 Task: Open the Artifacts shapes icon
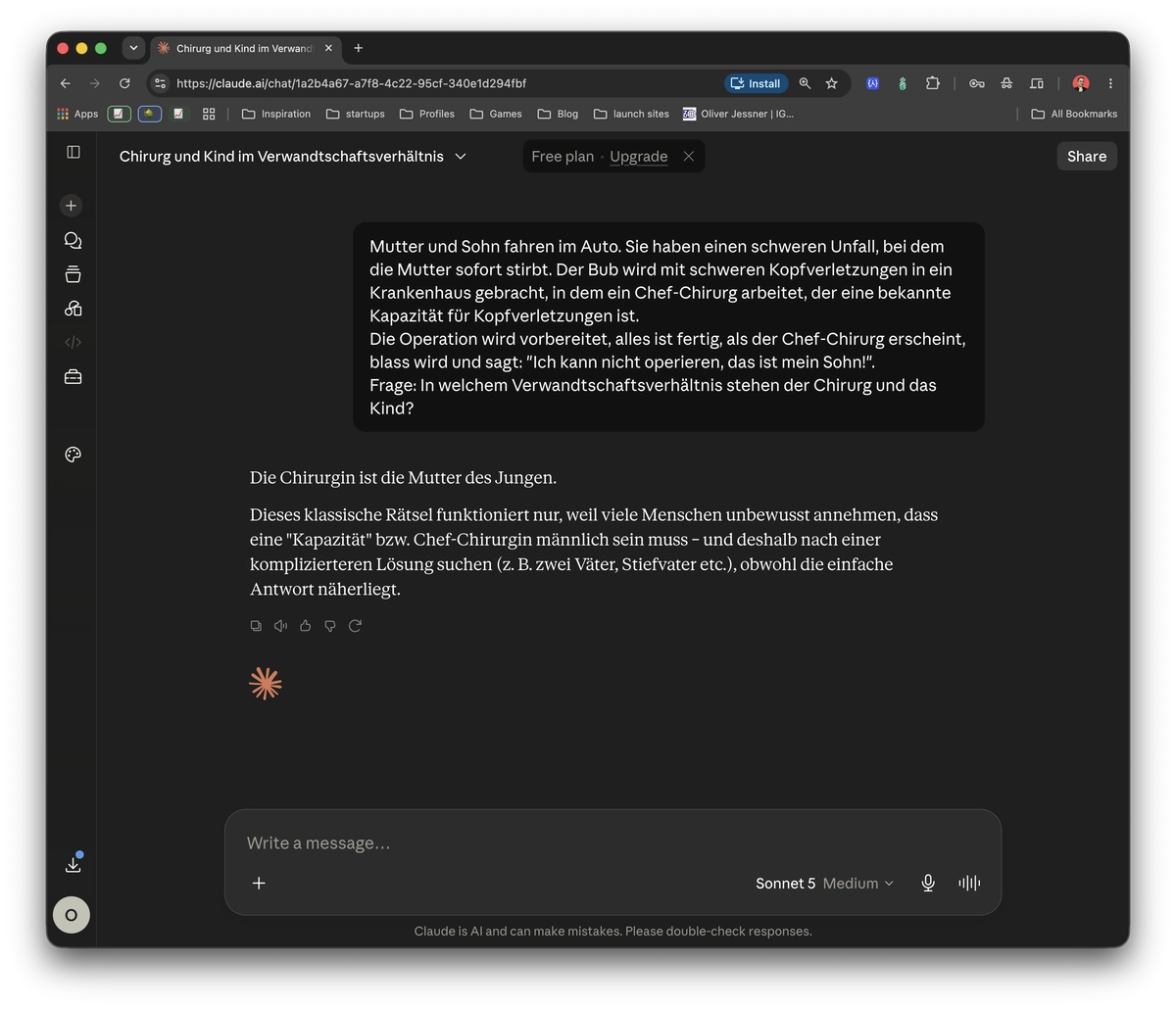pos(73,309)
